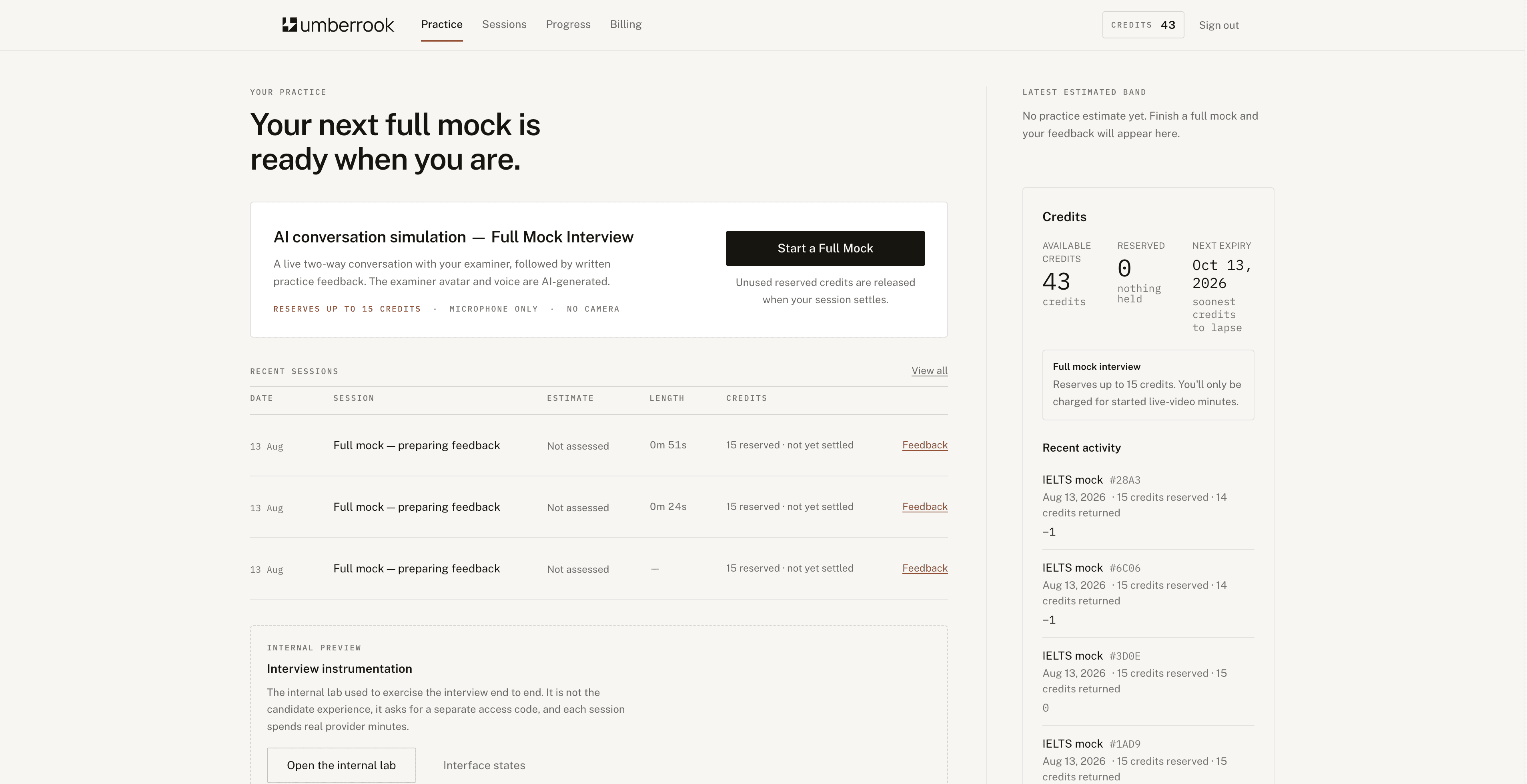Open Feedback for the 0m 24s session
The height and width of the screenshot is (784, 1527).
pyautogui.click(x=924, y=507)
